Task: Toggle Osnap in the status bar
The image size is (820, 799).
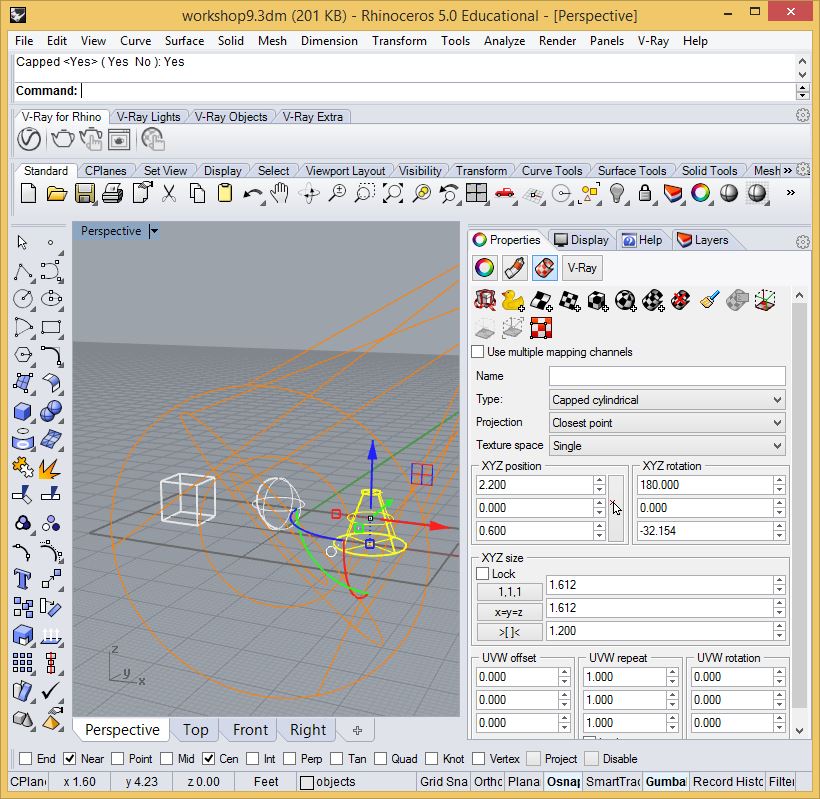Action: tap(563, 782)
